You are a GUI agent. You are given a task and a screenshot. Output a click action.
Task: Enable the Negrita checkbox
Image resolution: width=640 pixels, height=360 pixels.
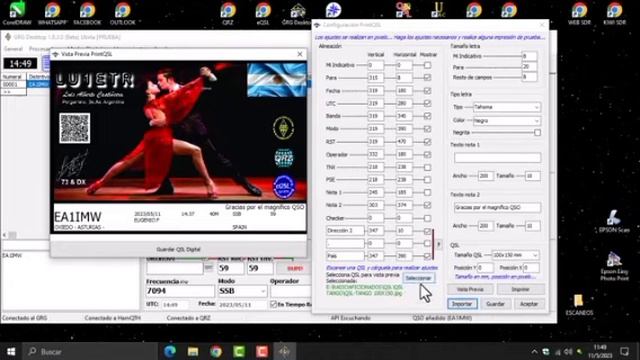[538, 133]
